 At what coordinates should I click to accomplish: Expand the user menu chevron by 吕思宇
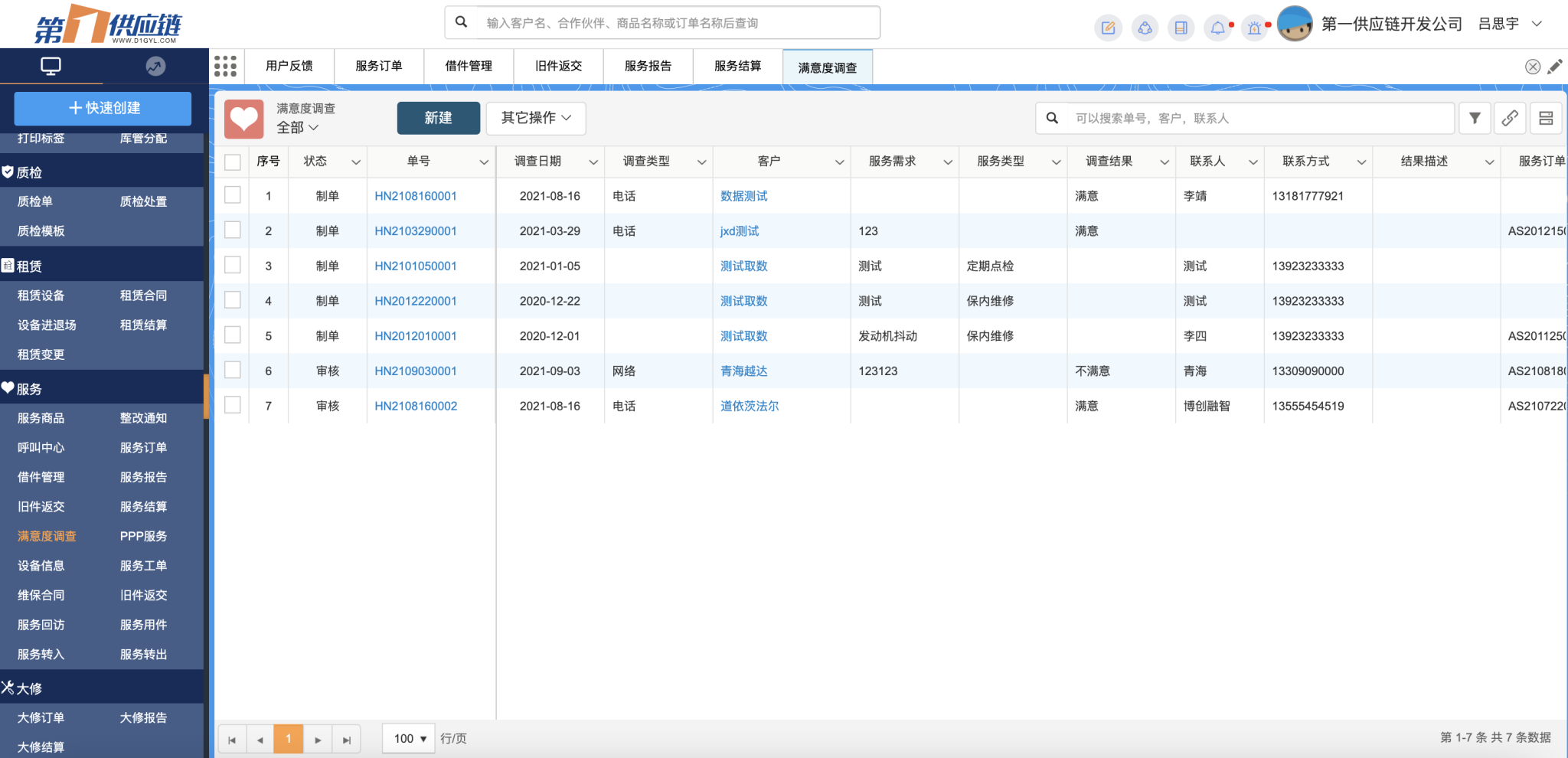1537,24
